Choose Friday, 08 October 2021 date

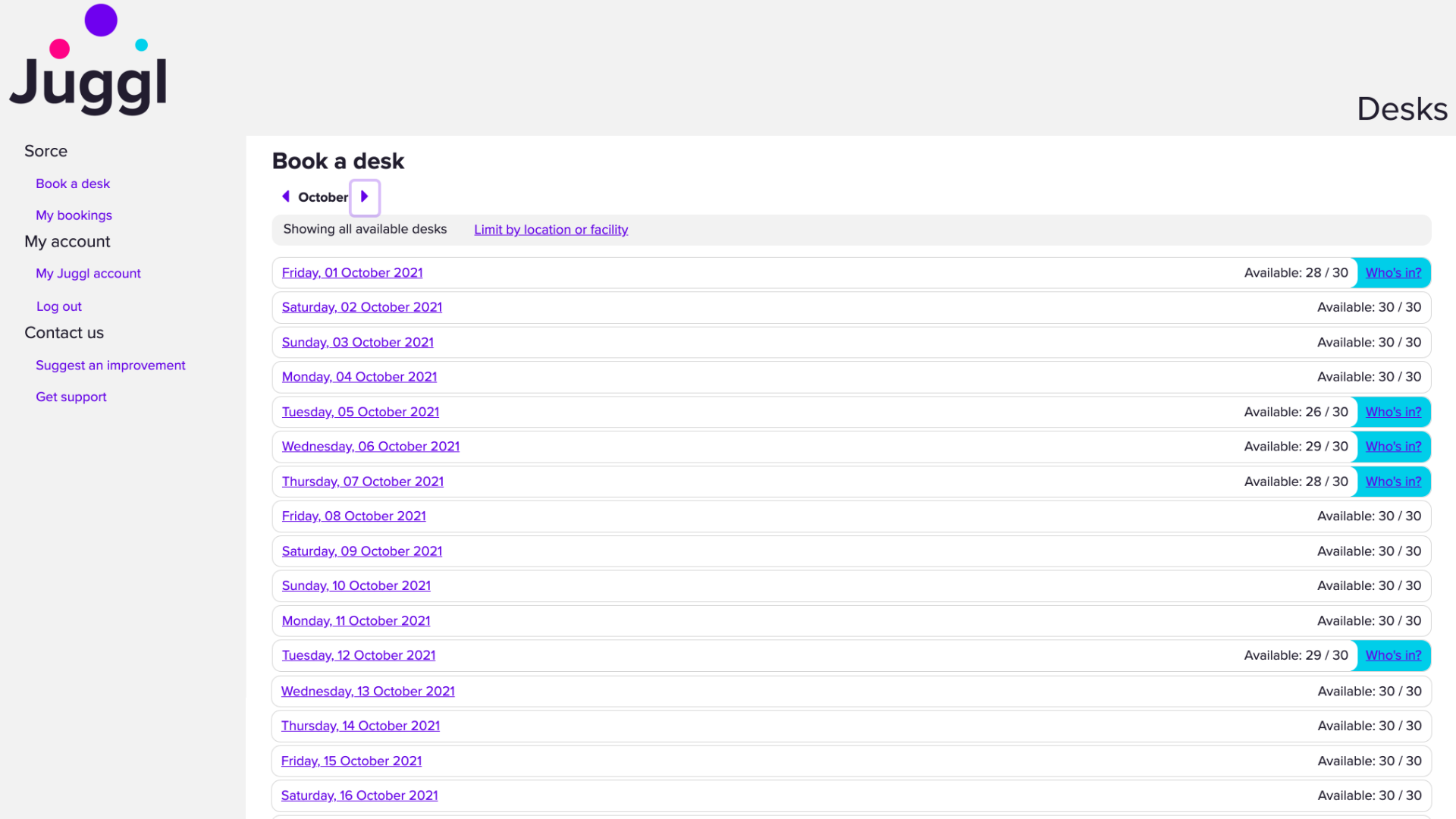(x=353, y=516)
